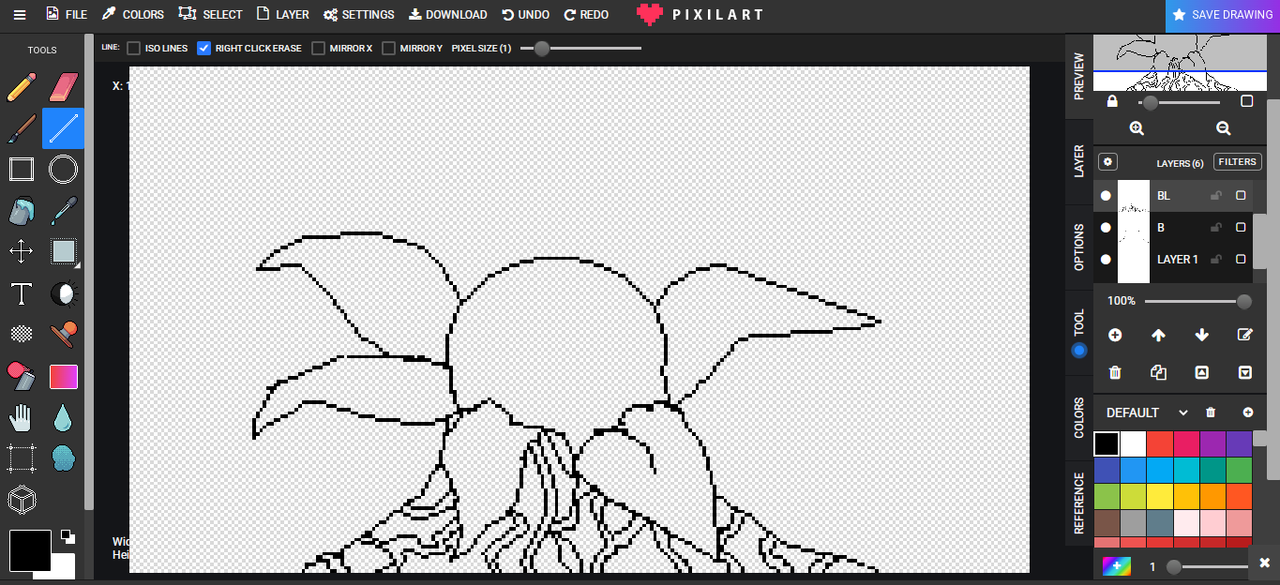
Task: Select the Line tool
Action: [63, 128]
